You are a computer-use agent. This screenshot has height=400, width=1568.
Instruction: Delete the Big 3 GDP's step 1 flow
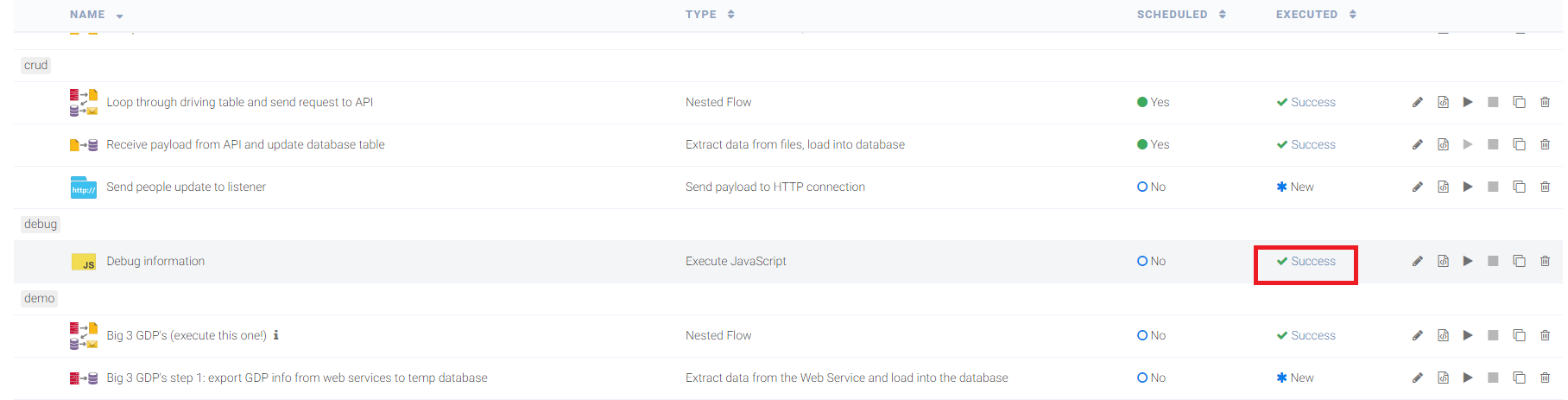[1545, 378]
